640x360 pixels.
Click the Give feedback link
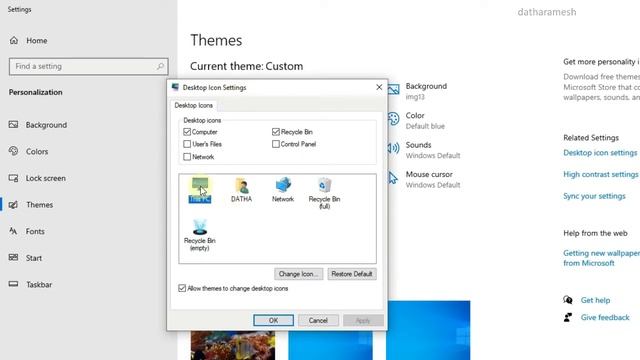[605, 317]
